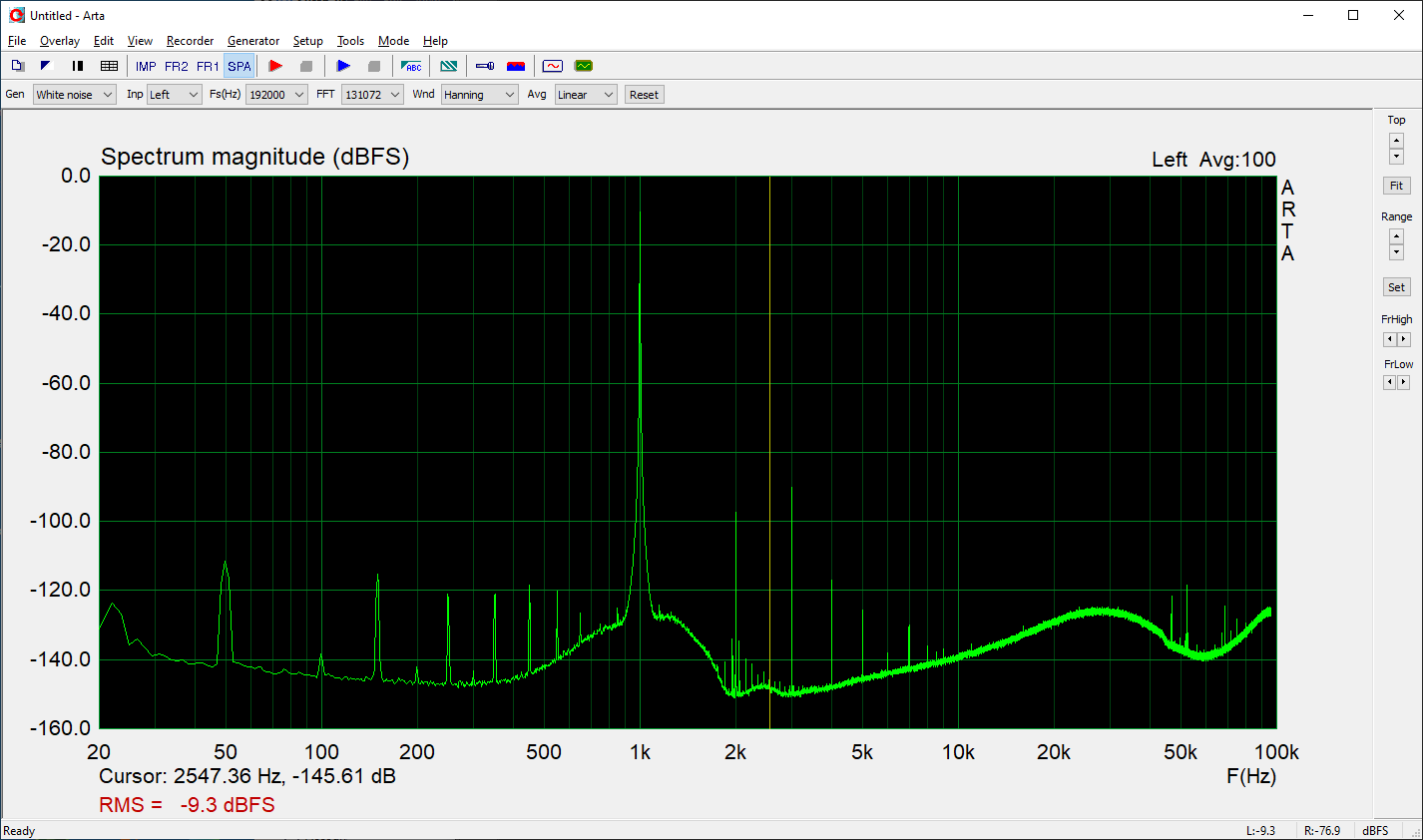Click the grid table toolbar icon
The image size is (1423, 840).
[x=109, y=66]
